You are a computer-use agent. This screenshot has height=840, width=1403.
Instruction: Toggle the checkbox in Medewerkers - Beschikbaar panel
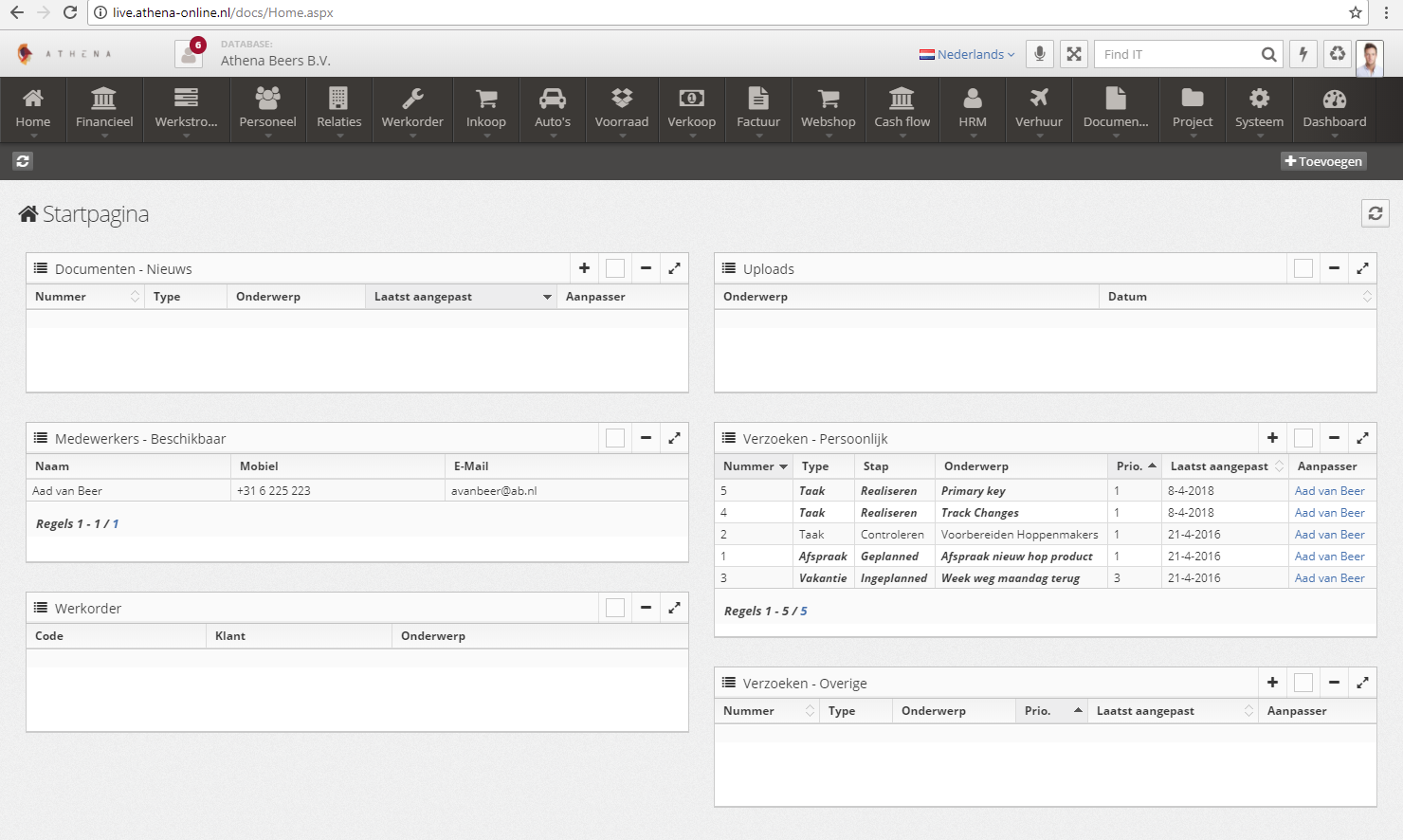coord(615,438)
